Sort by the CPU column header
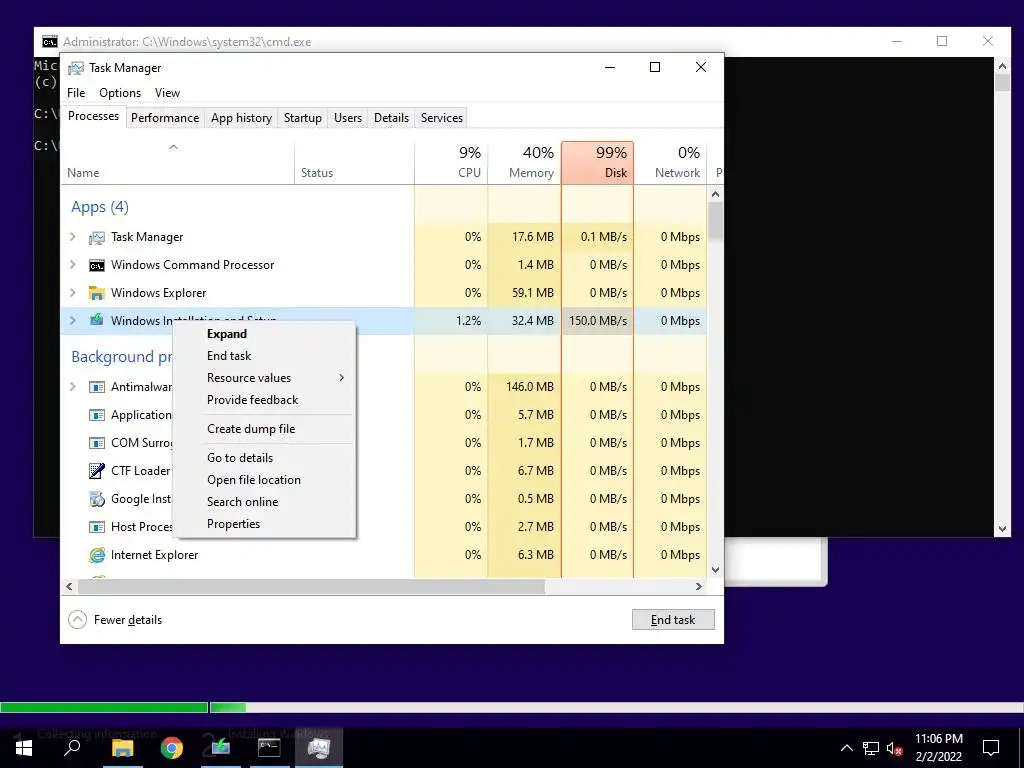The height and width of the screenshot is (768, 1024). click(x=451, y=163)
